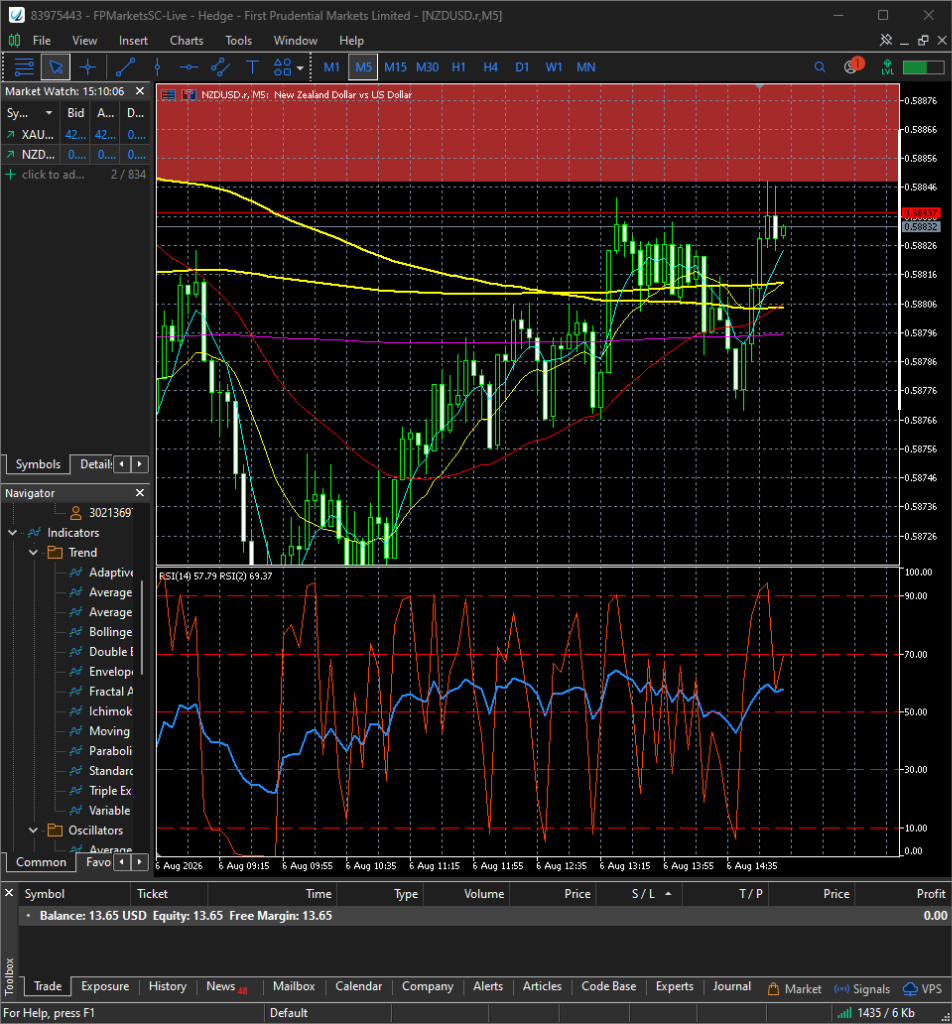
Task: Open the File menu
Action: pyautogui.click(x=42, y=40)
